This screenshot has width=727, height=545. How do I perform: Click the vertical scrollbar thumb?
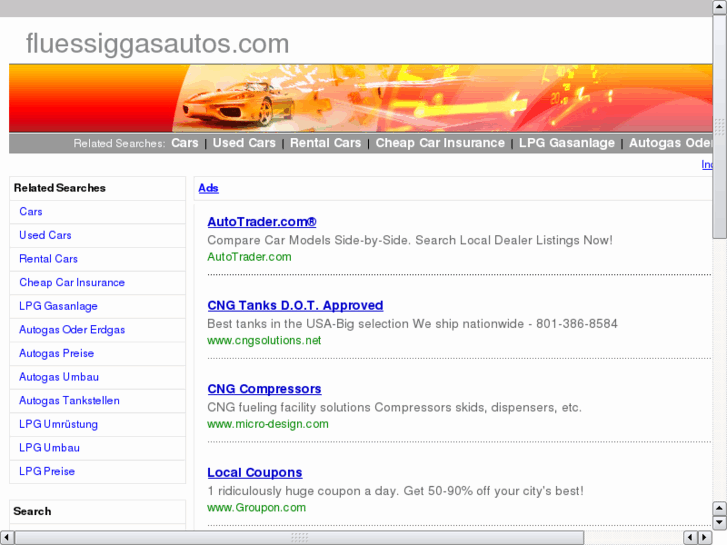(720, 126)
